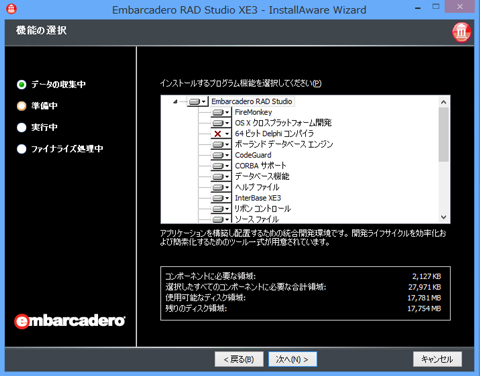
Task: Click the 戻る(B) back button
Action: click(239, 359)
